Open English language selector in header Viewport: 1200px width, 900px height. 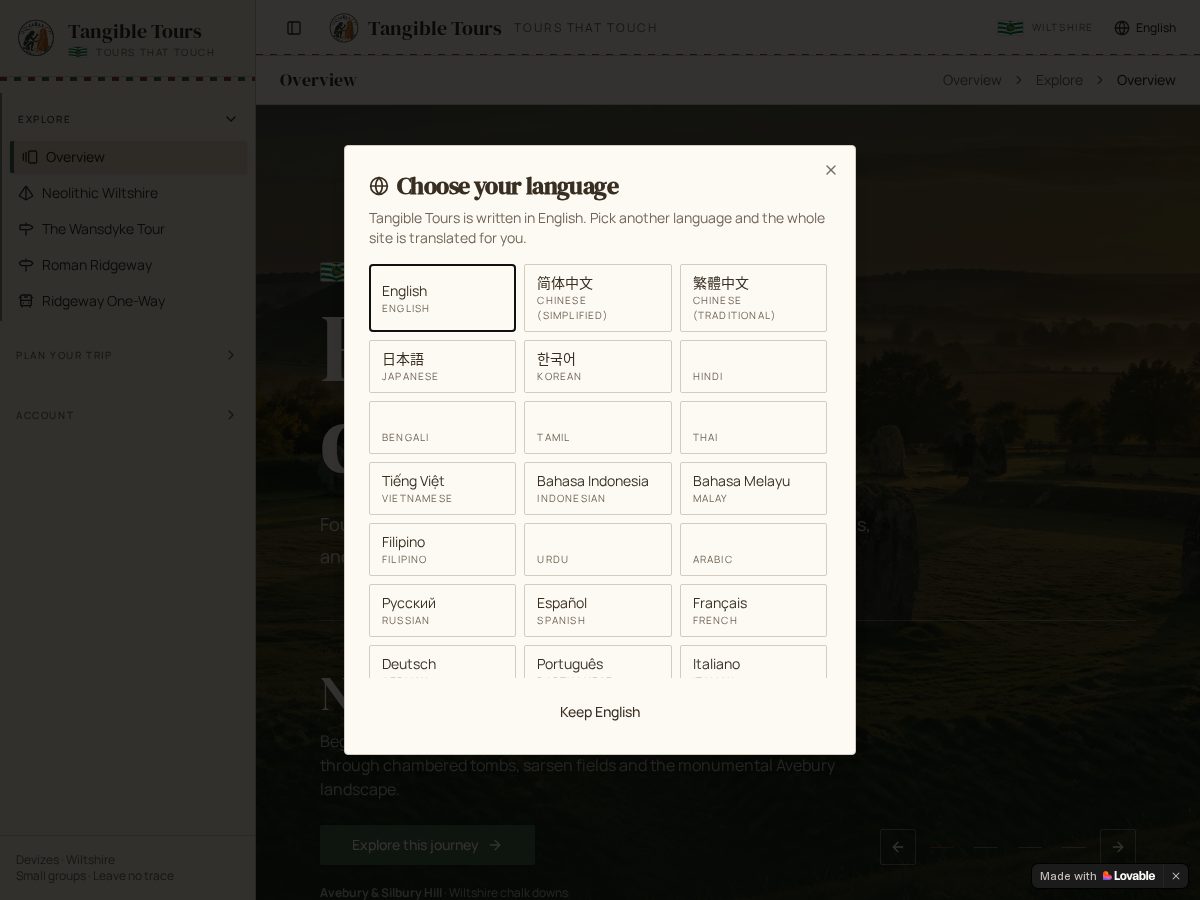click(x=1145, y=28)
